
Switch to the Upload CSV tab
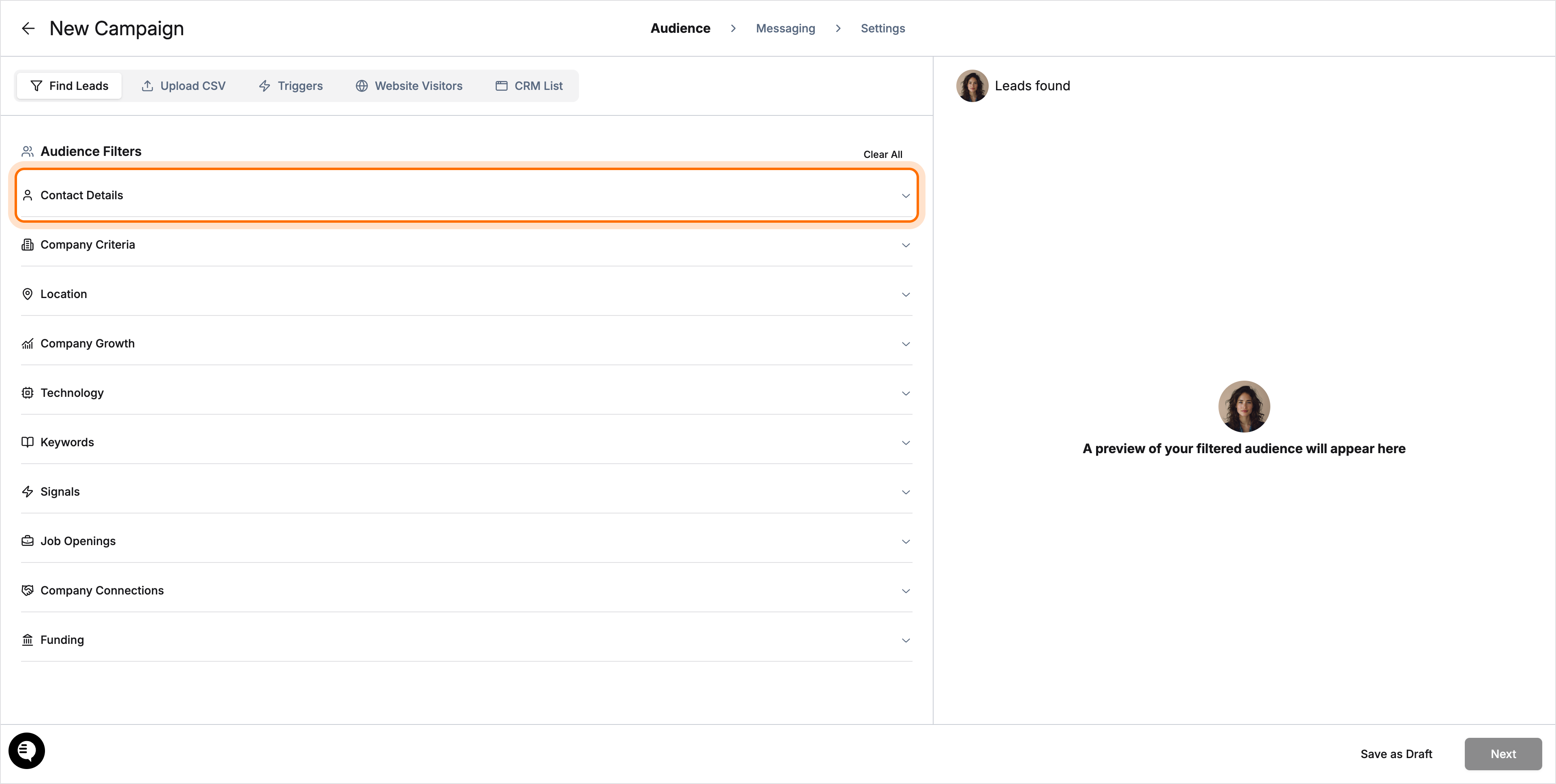pyautogui.click(x=184, y=86)
